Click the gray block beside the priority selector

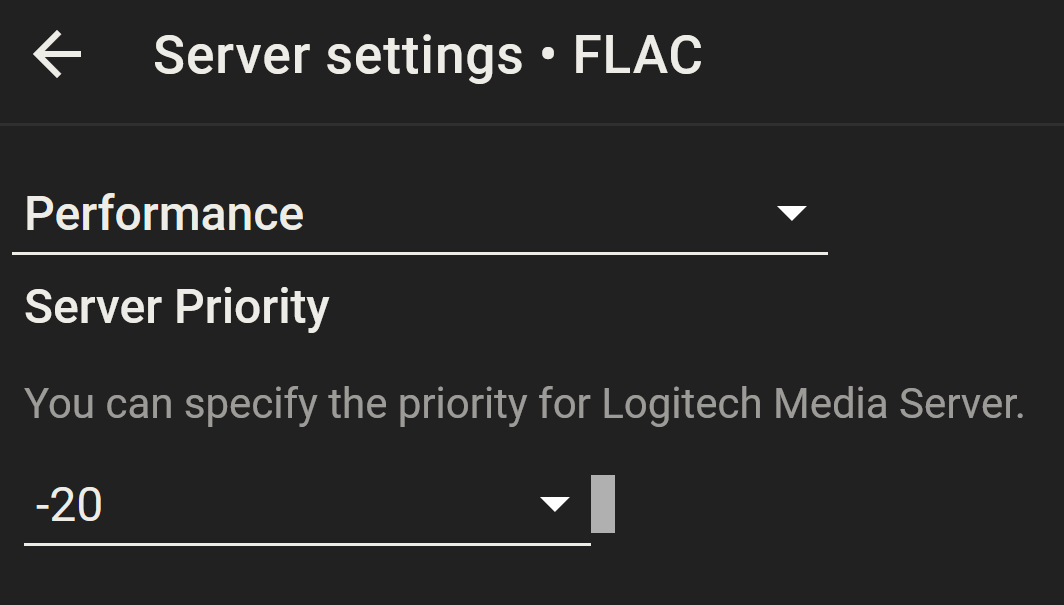603,504
